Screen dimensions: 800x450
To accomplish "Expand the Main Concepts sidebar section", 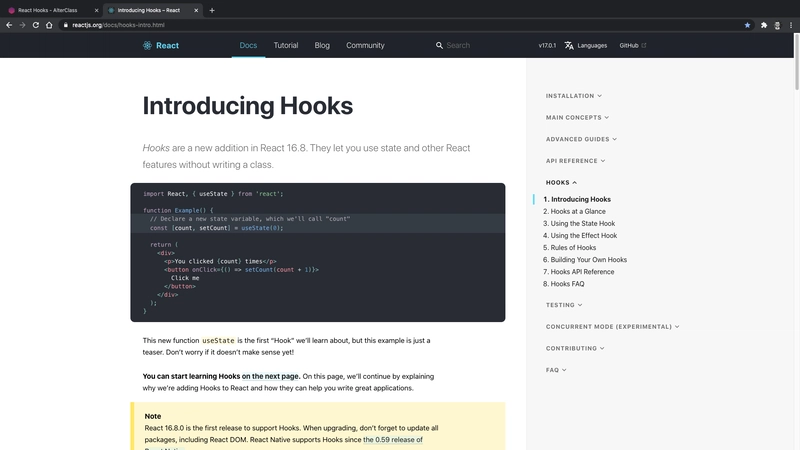I will click(577, 117).
